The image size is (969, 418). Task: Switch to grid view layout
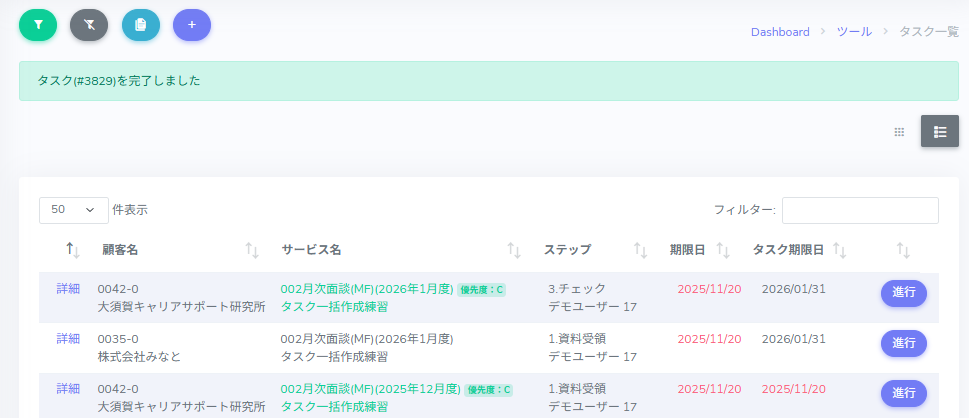click(899, 131)
